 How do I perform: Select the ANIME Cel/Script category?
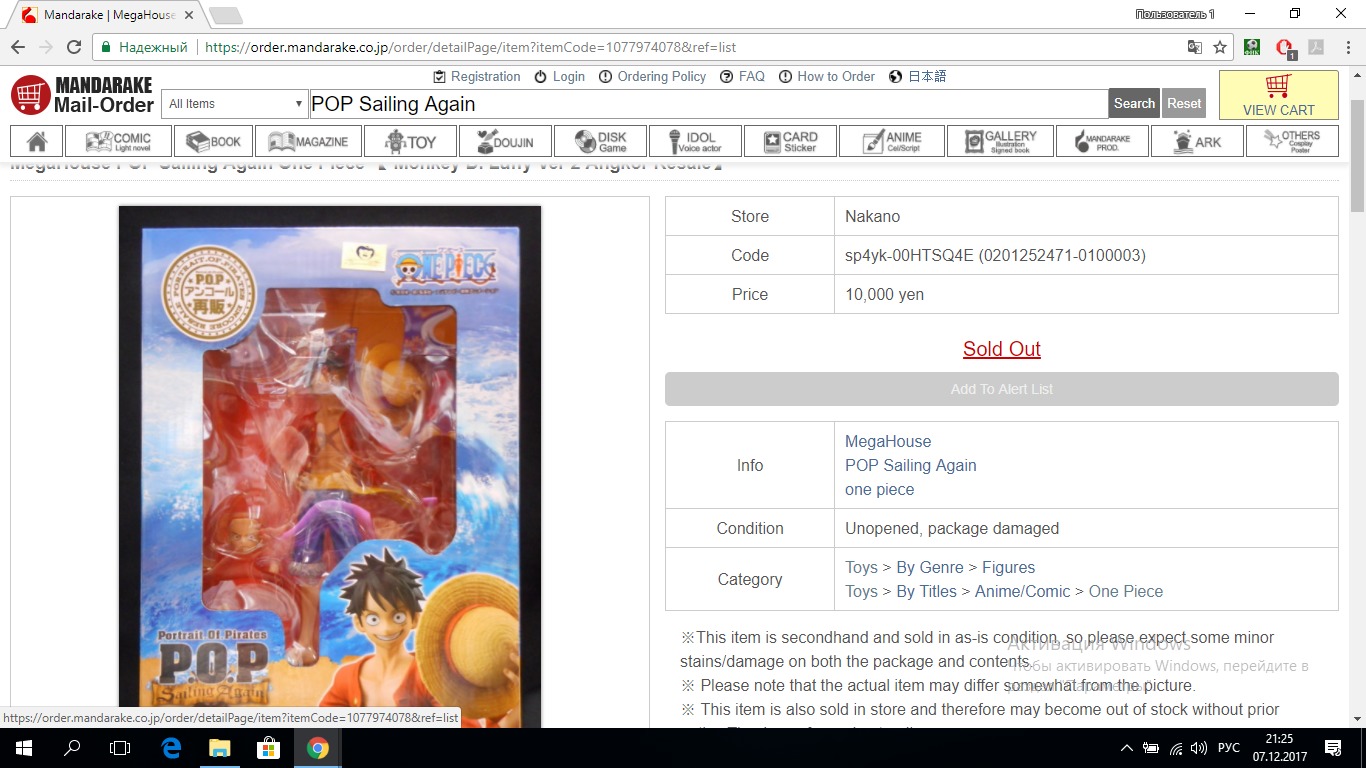[x=891, y=141]
